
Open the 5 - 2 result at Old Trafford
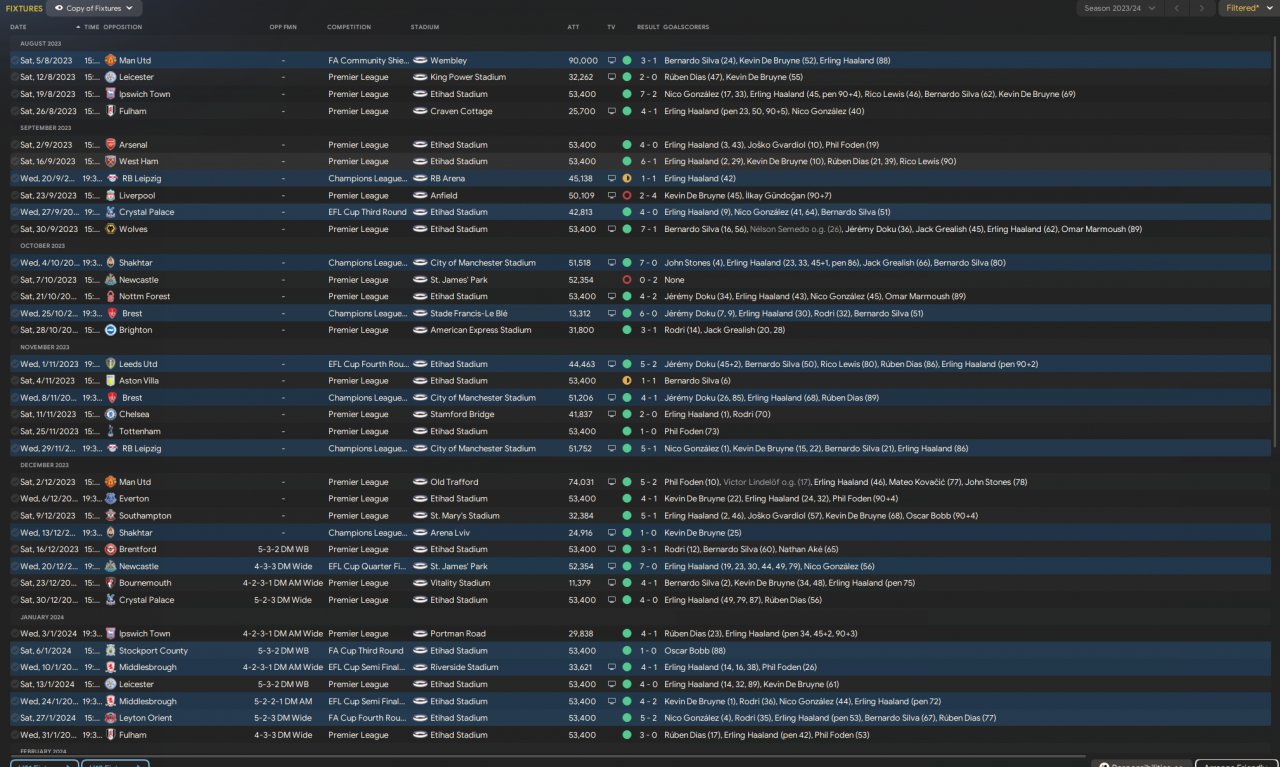tap(649, 482)
